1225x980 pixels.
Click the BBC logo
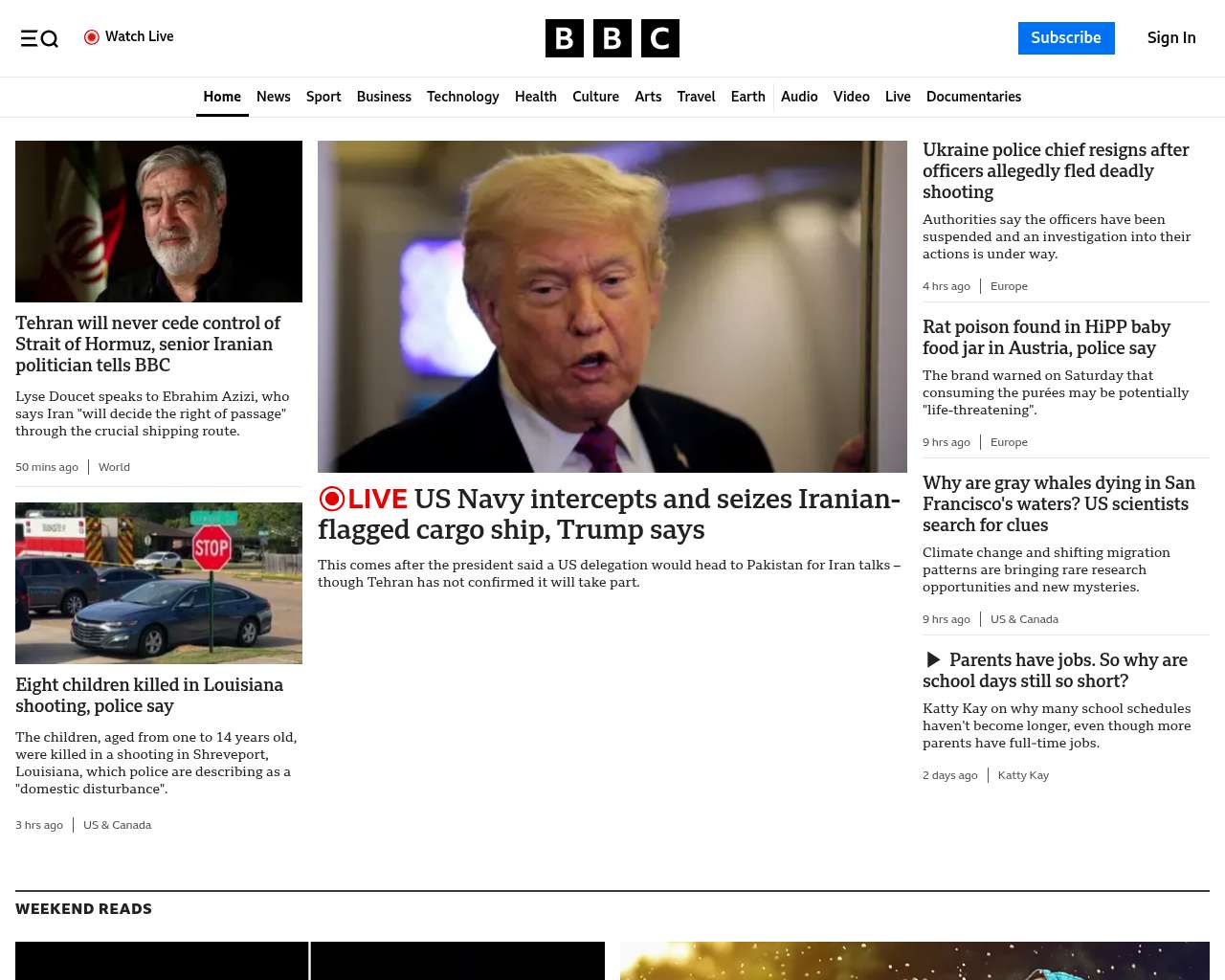click(612, 38)
